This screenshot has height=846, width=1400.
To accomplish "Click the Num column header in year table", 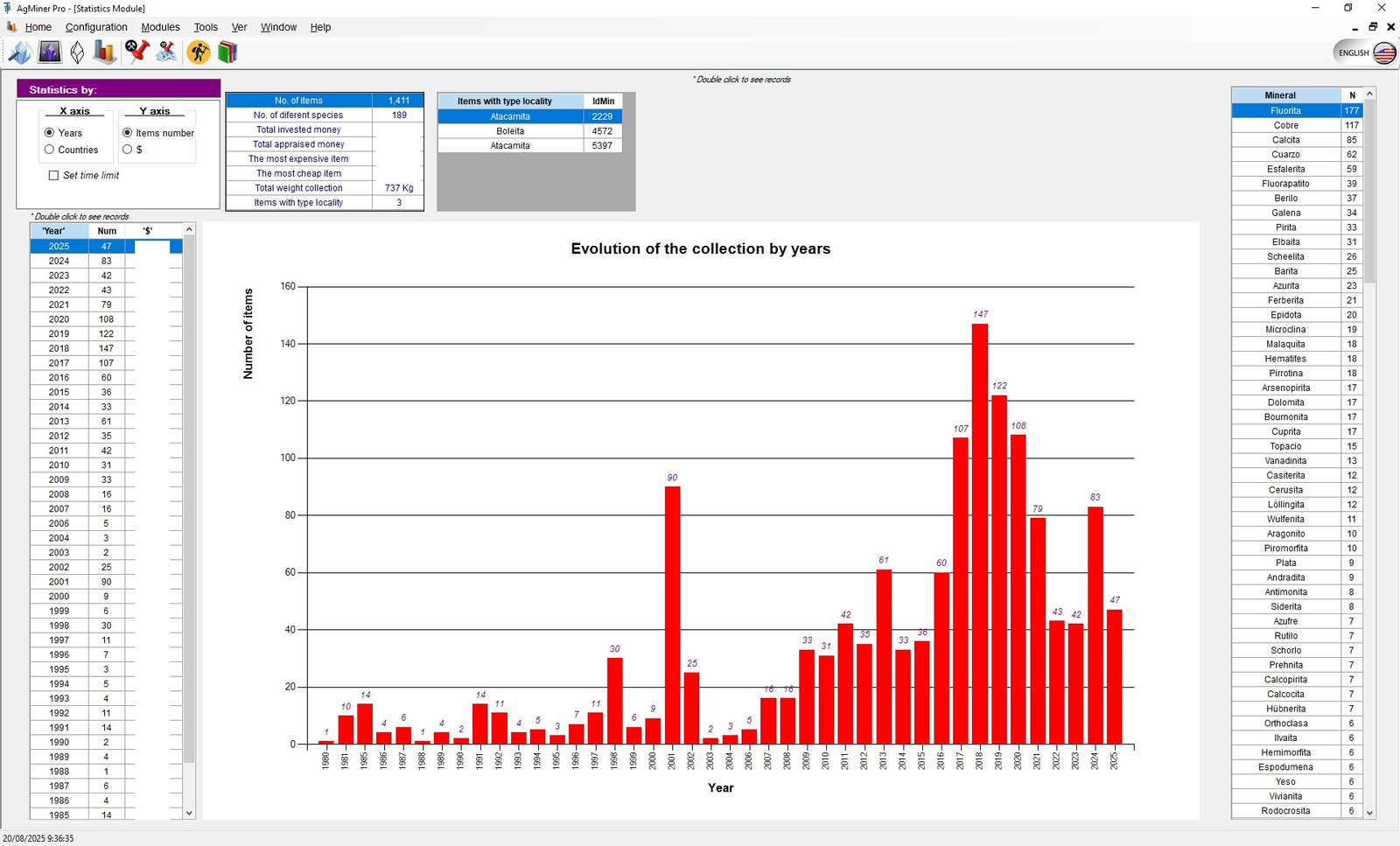I will coord(107,231).
